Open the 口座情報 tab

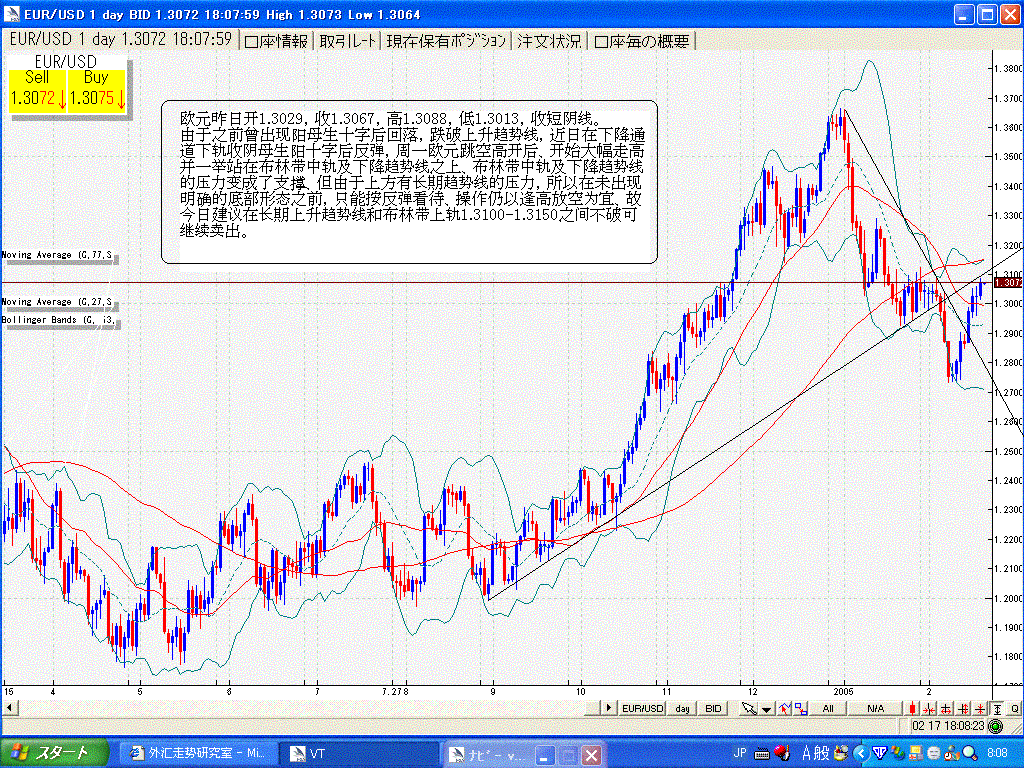(277, 41)
